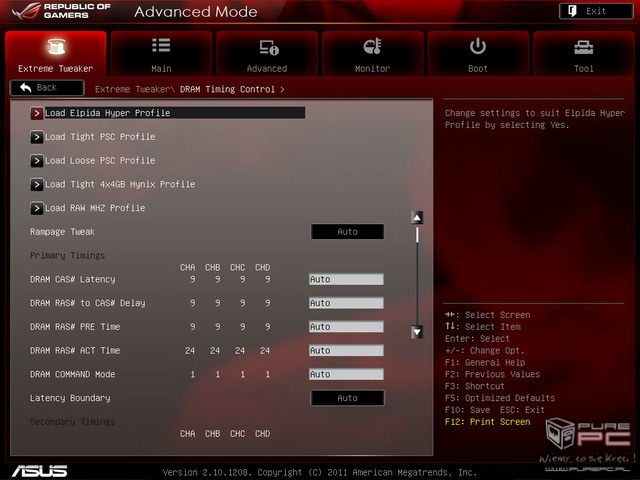Click the arrow icon beside Load RAW MHZ Profile
This screenshot has height=480, width=640.
(37, 208)
